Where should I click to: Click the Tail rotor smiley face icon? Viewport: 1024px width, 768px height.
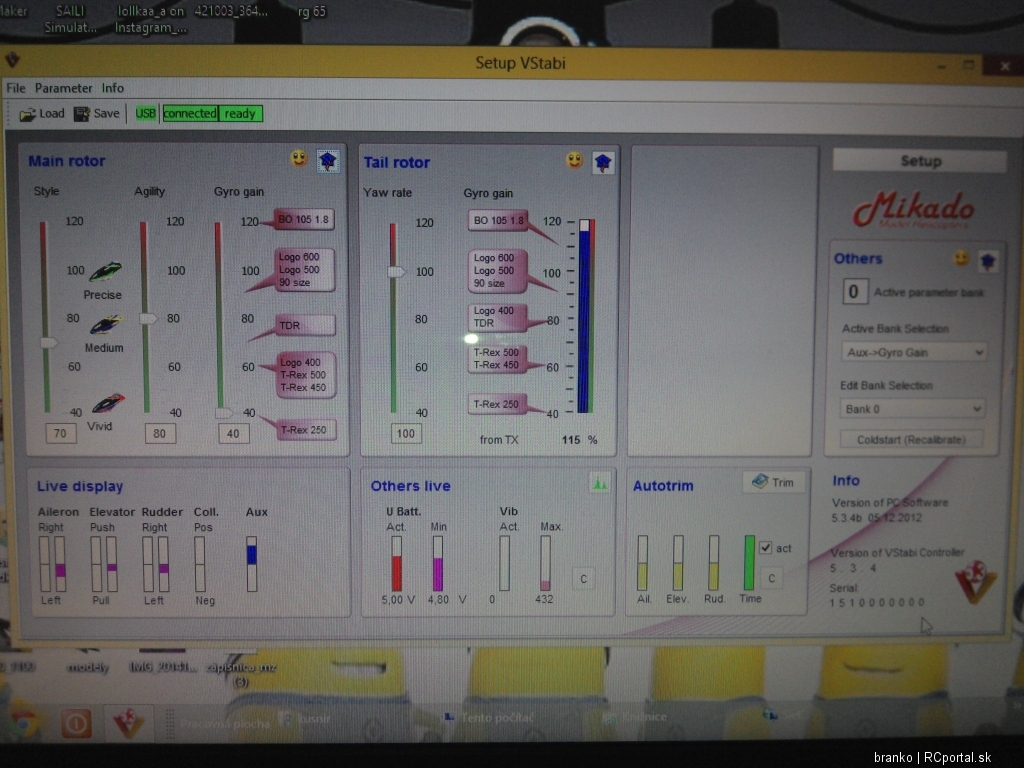pyautogui.click(x=575, y=160)
